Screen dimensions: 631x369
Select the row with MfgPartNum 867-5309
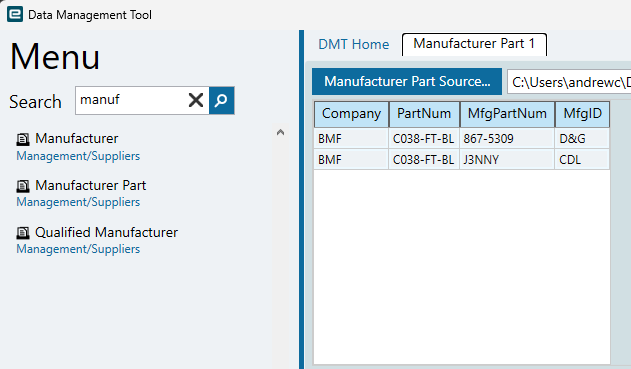462,139
